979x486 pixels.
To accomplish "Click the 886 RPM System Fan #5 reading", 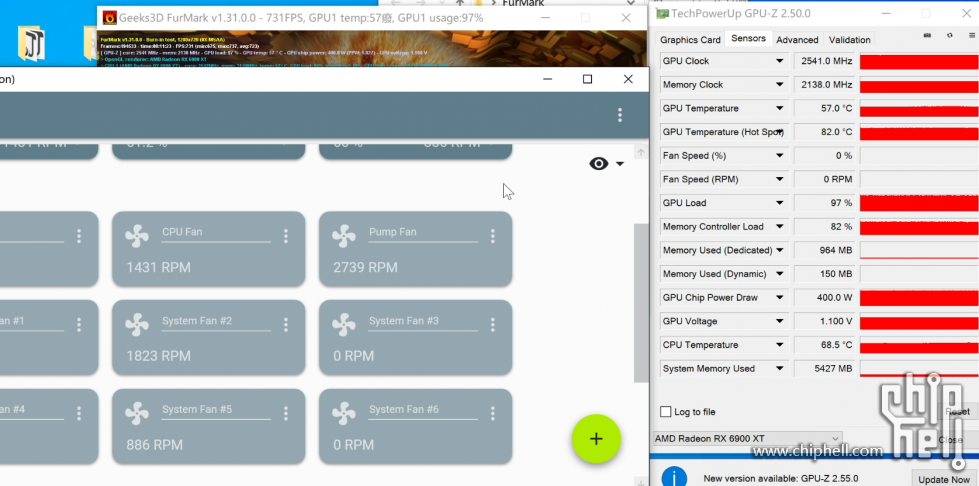I will tap(154, 445).
